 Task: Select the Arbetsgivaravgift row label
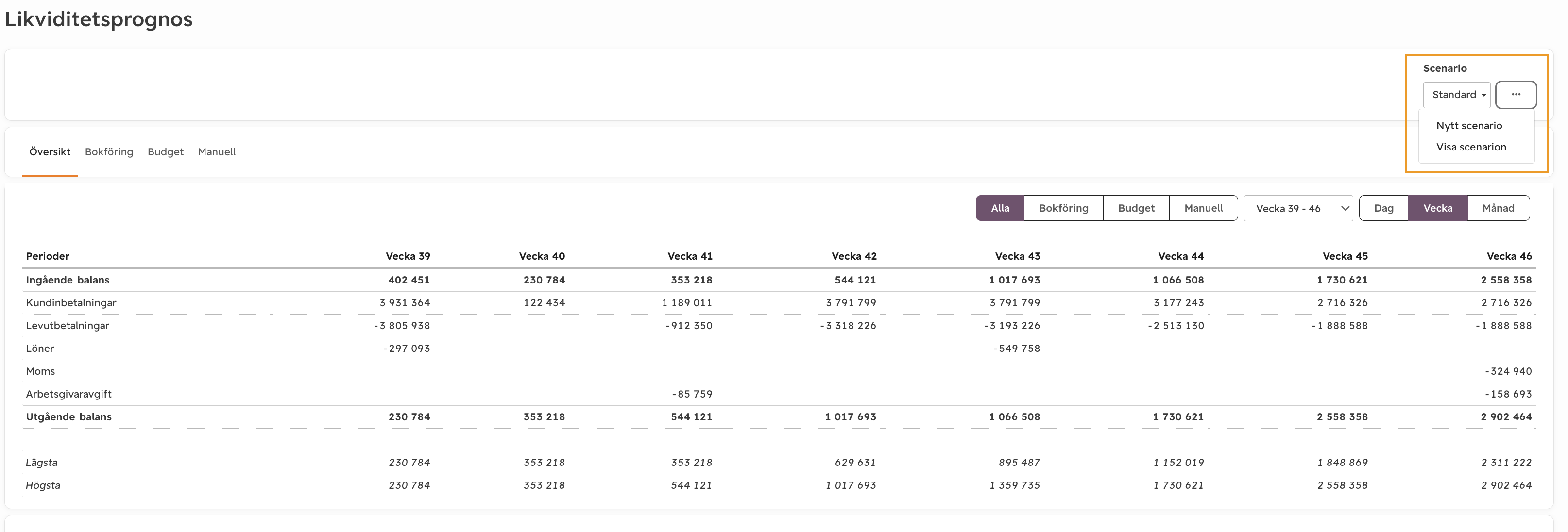click(69, 394)
